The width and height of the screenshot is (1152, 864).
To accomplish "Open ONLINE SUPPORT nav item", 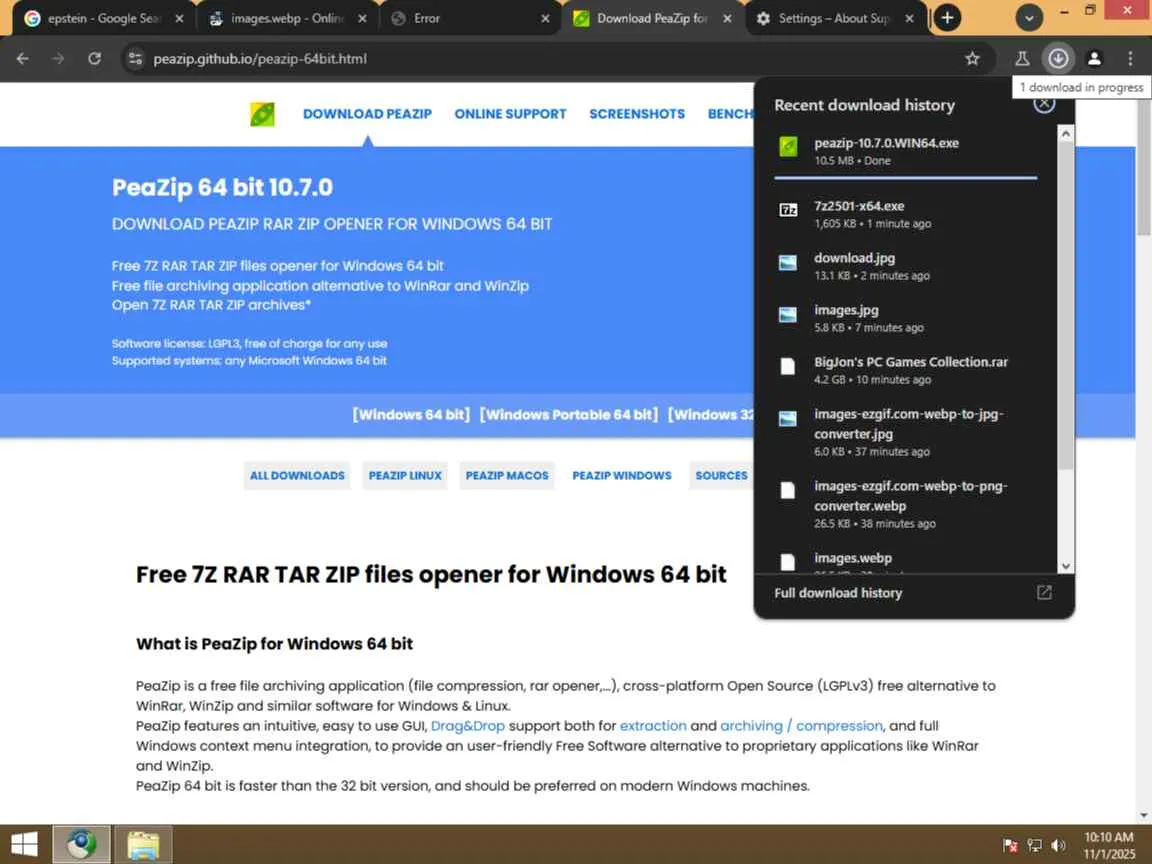I will point(510,114).
